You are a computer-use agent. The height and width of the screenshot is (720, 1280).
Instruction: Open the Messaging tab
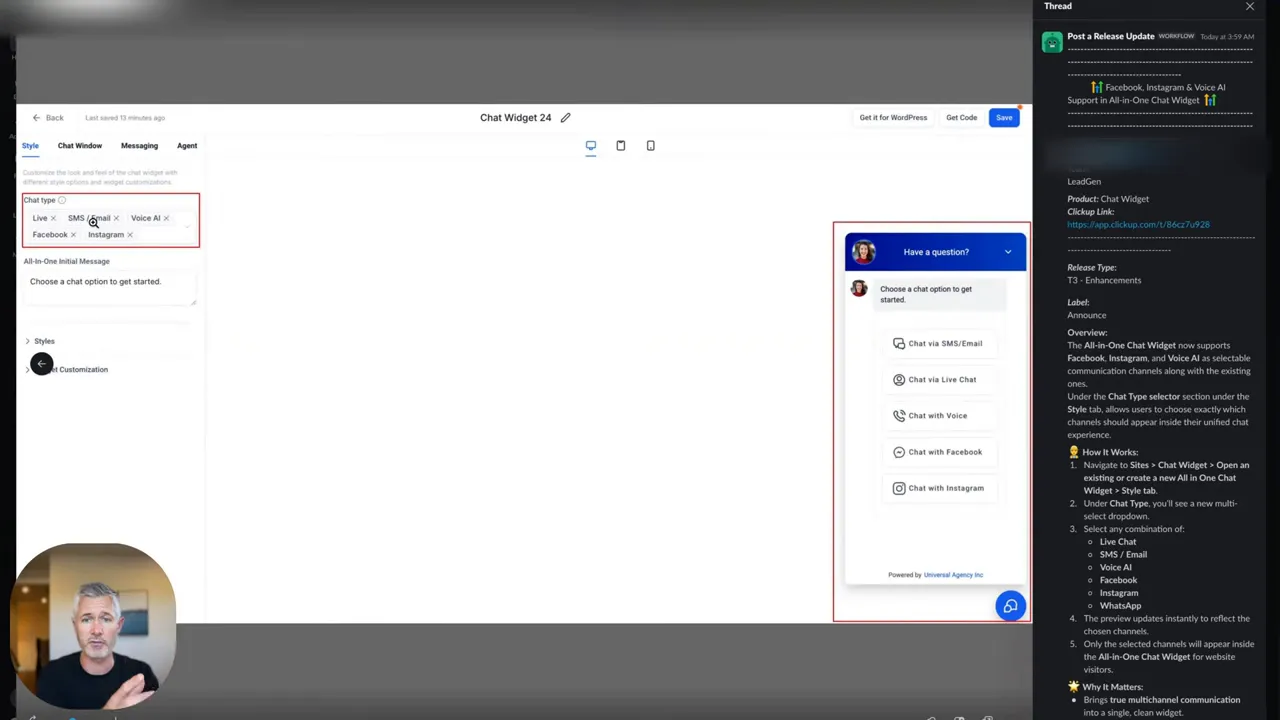click(139, 146)
